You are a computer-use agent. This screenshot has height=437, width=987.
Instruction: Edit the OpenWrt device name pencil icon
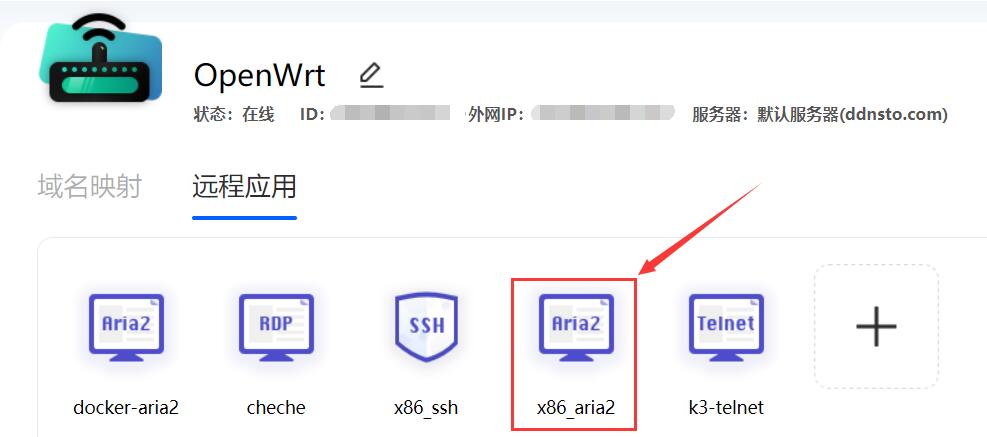coord(371,75)
